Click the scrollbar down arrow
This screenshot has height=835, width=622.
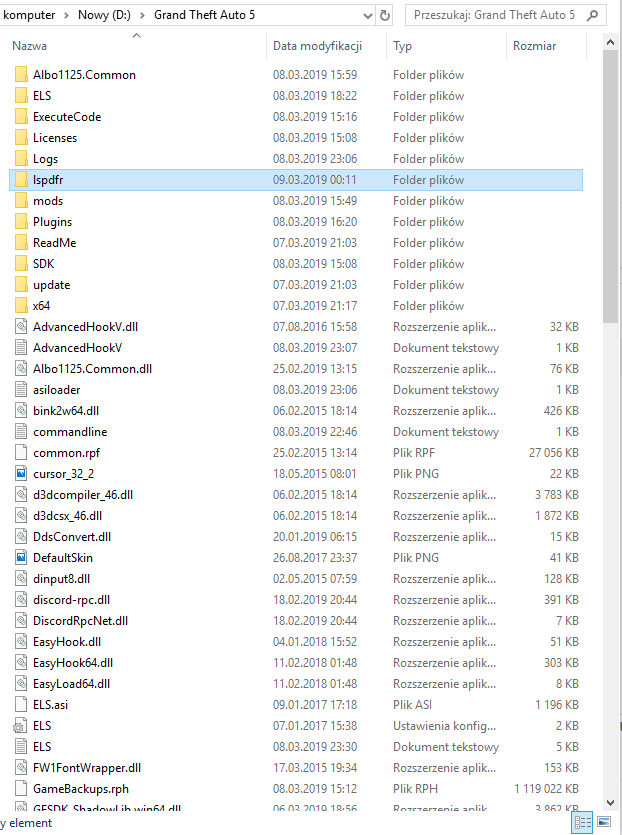click(610, 803)
